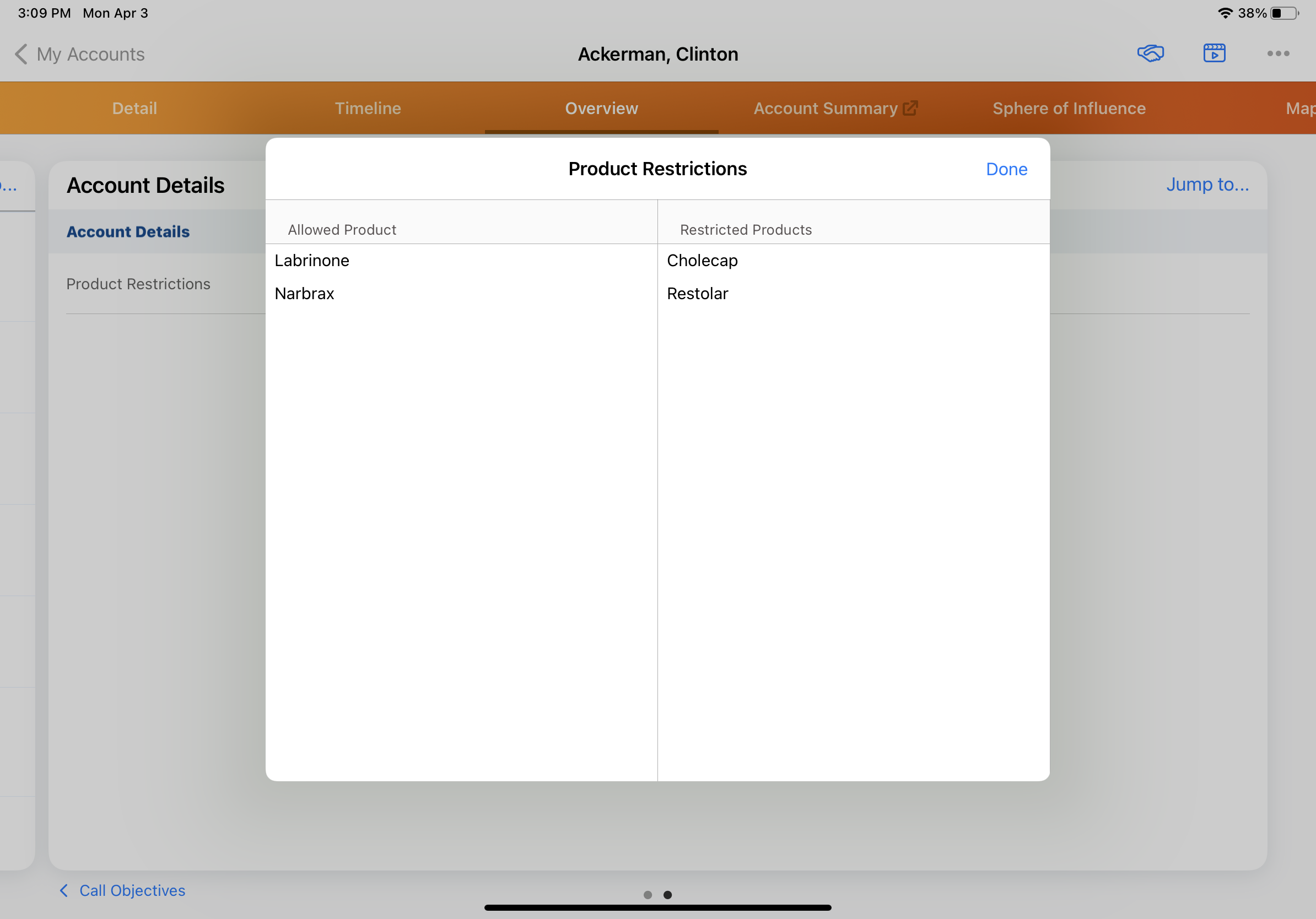Viewport: 1316px width, 919px height.
Task: Open the three-dot more actions menu
Action: [x=1277, y=53]
